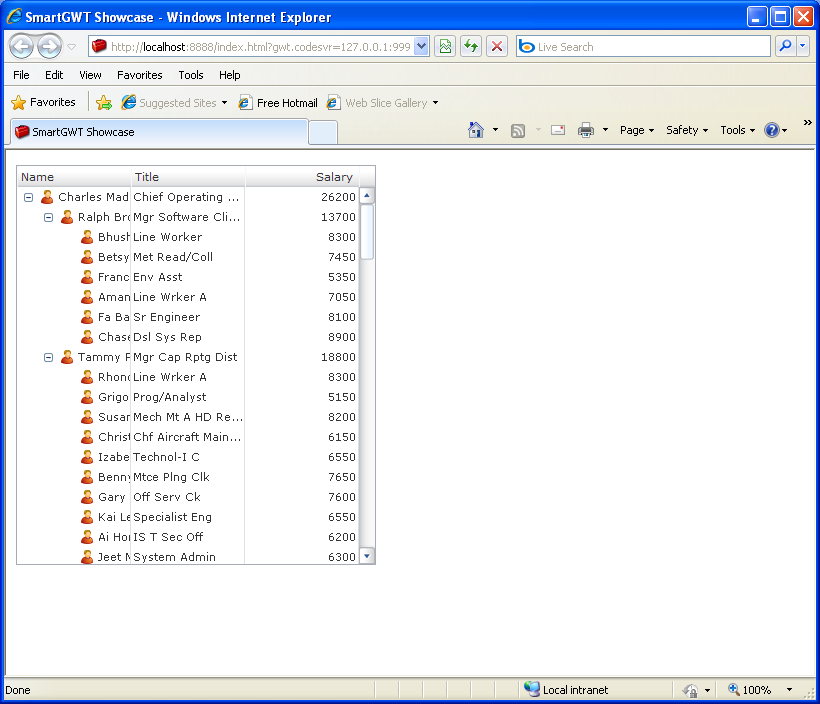Screen dimensions: 820x704
Task: Click the Local intranet zone indicator
Action: (x=566, y=690)
